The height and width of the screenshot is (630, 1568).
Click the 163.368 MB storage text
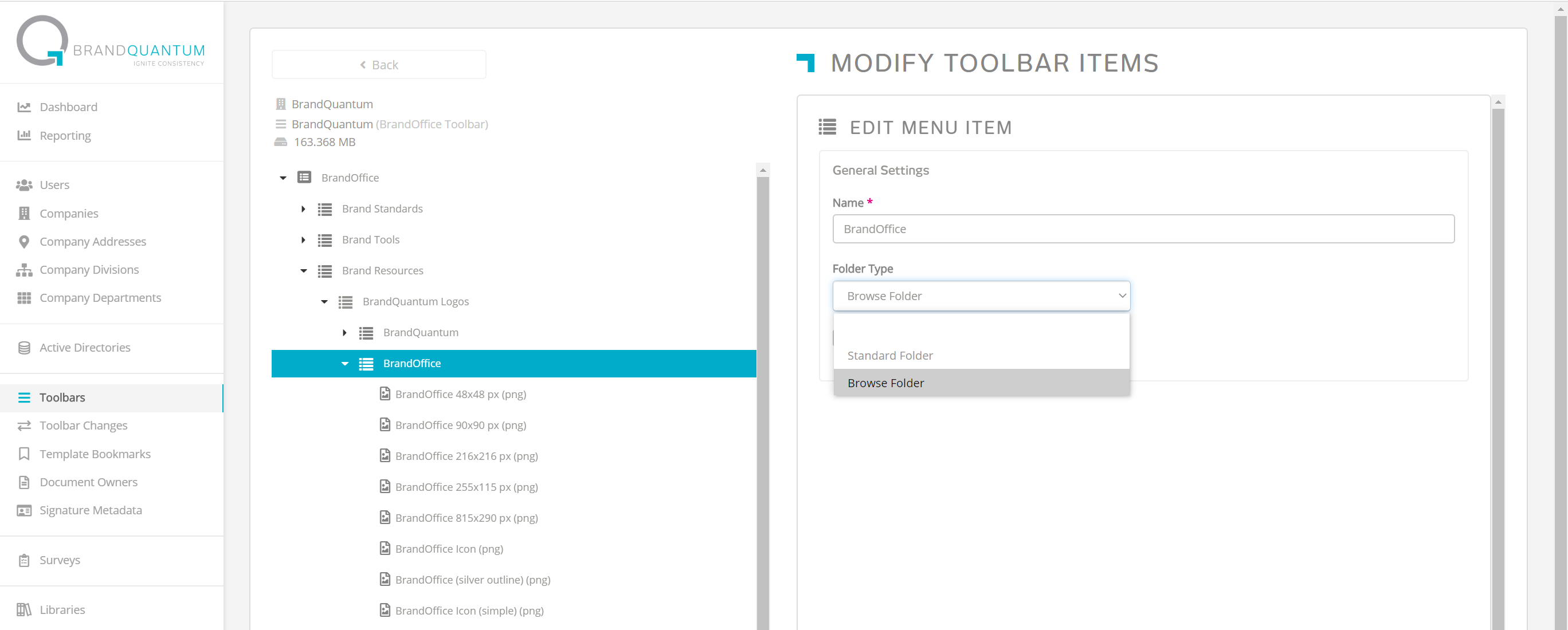[324, 142]
